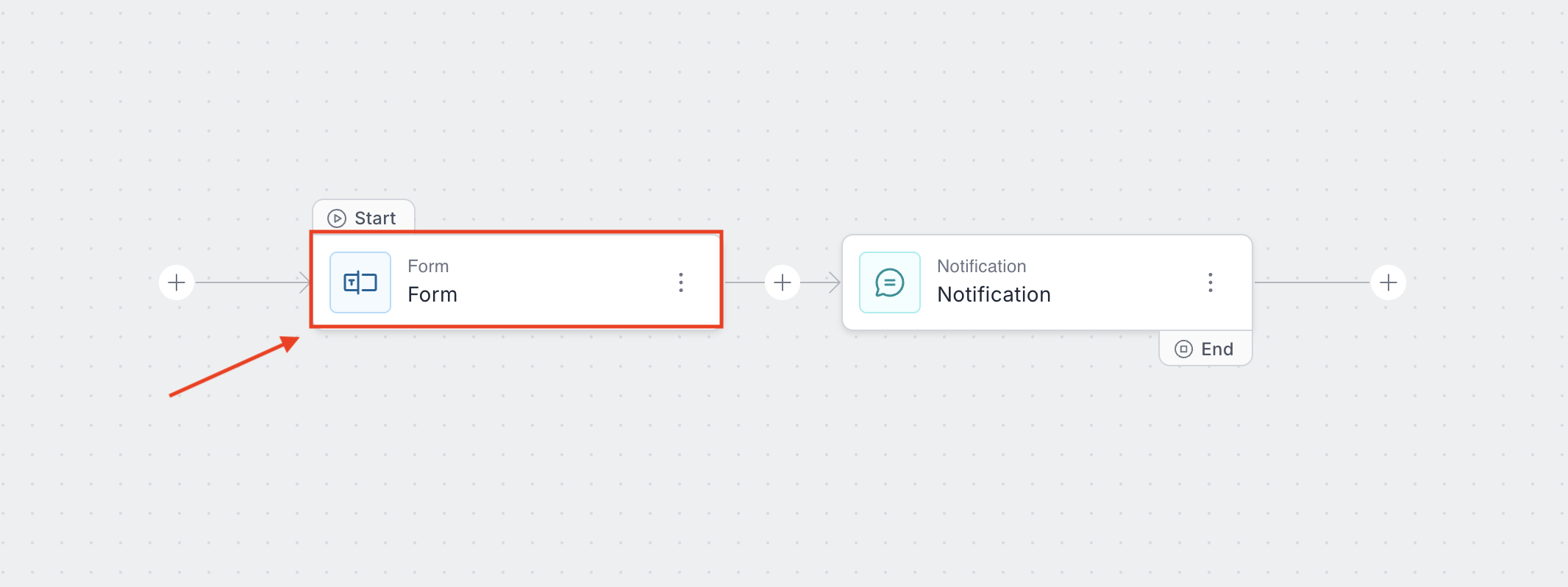Open the Notification node's three-dot menu
Screen dimensions: 1568x587
[x=1210, y=282]
